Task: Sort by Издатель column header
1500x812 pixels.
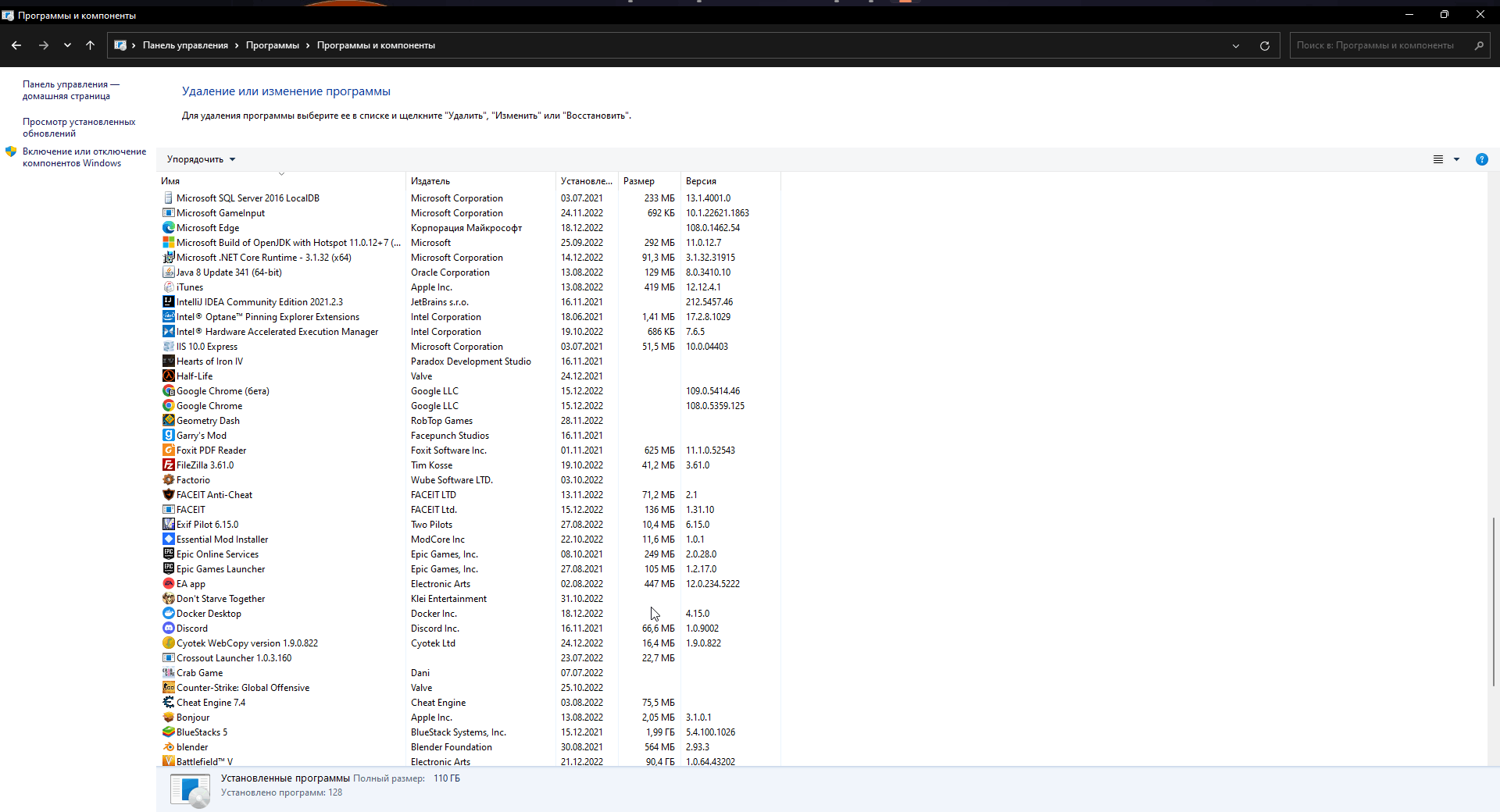Action: tap(480, 181)
